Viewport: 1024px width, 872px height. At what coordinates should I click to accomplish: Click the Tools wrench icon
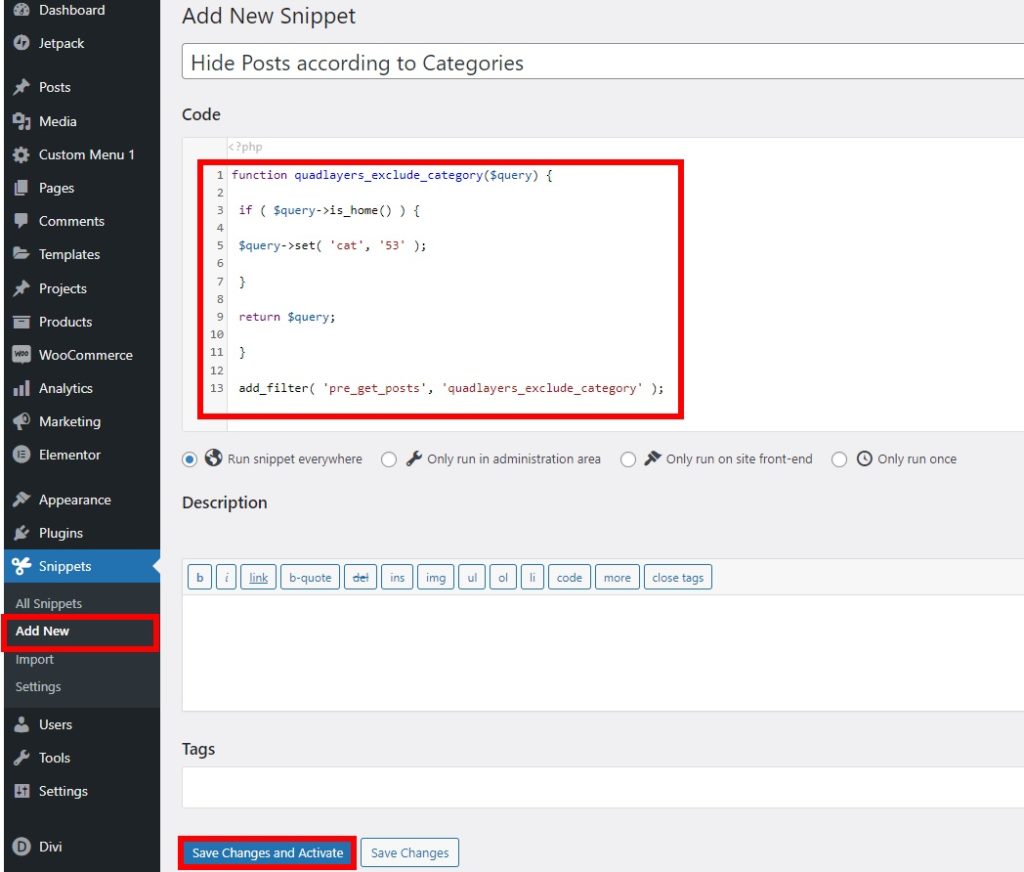click(22, 758)
